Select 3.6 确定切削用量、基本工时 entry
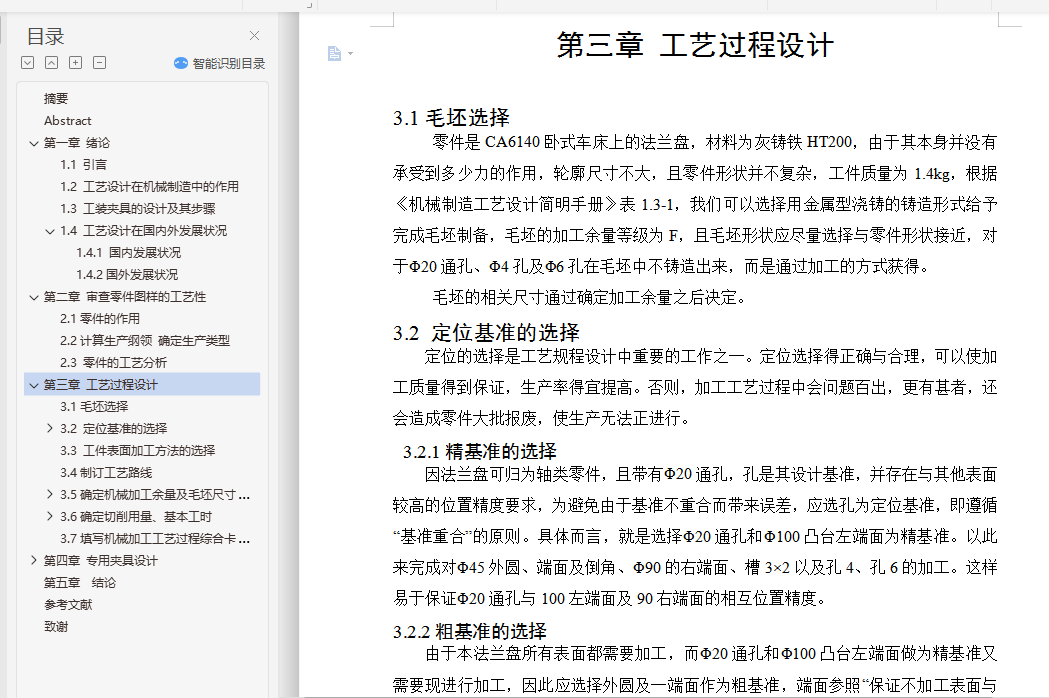Image resolution: width=1049 pixels, height=698 pixels. pos(136,517)
